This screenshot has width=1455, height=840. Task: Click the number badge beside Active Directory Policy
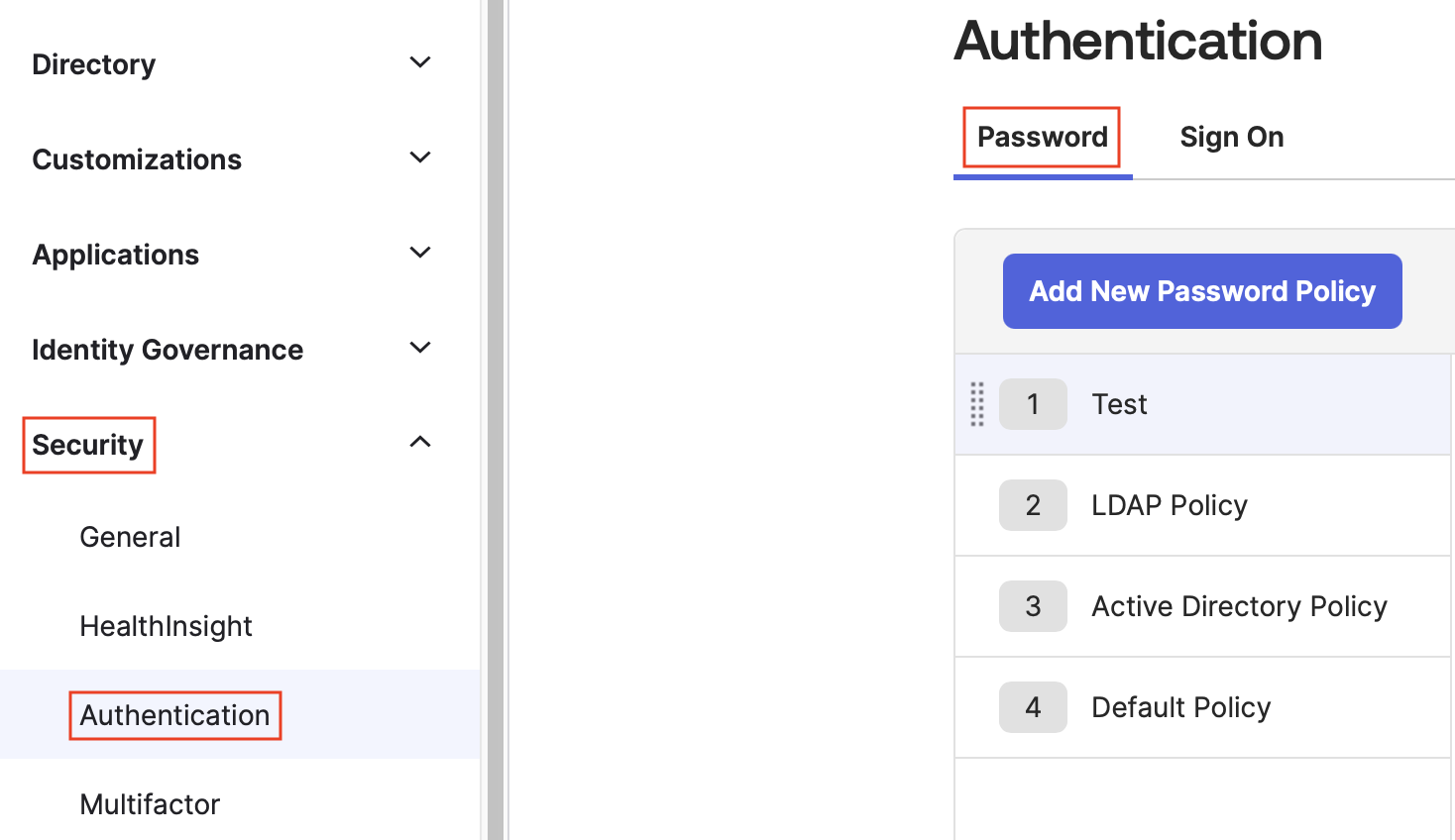tap(1033, 606)
